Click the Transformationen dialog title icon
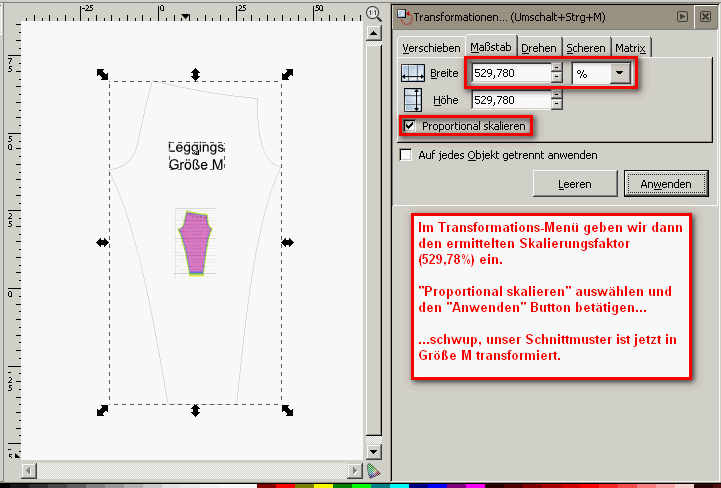Image resolution: width=721 pixels, height=488 pixels. (404, 15)
